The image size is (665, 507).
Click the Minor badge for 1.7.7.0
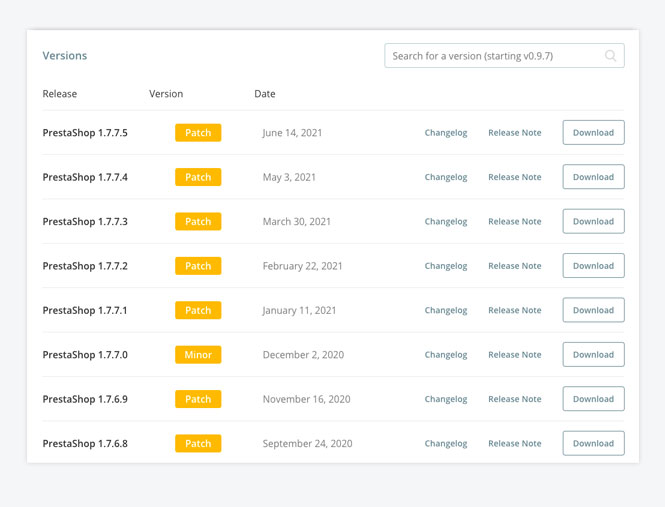coord(198,355)
